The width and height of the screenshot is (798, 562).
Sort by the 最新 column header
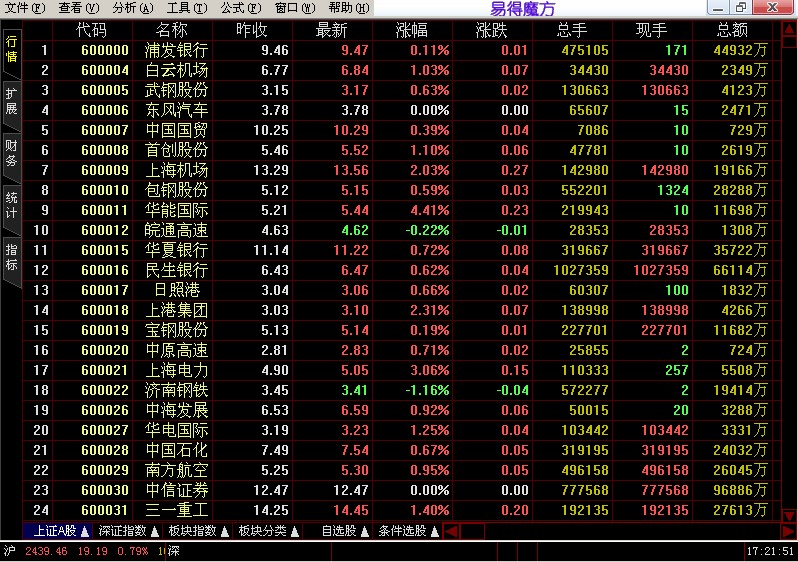(331, 30)
